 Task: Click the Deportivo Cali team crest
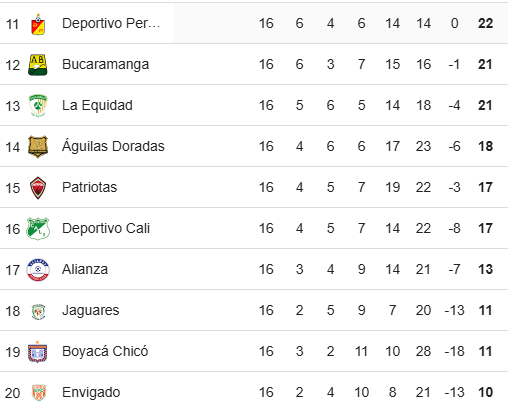tap(38, 229)
